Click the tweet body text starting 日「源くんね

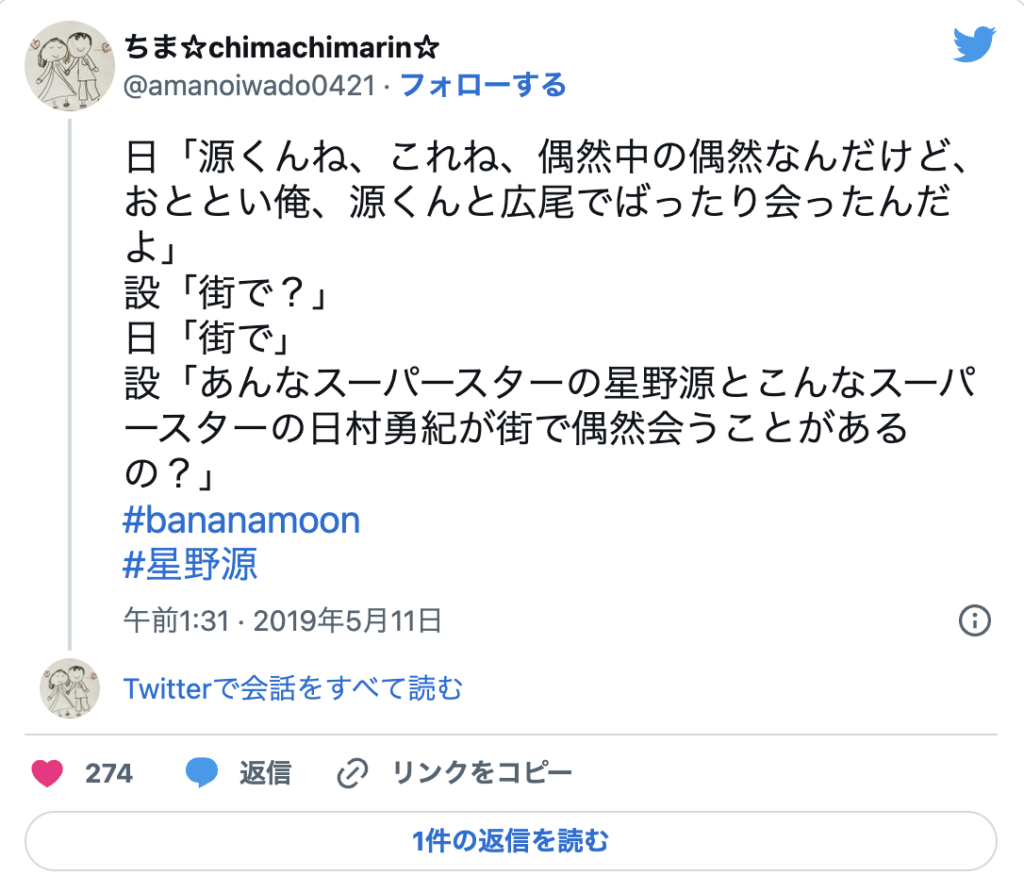(548, 156)
